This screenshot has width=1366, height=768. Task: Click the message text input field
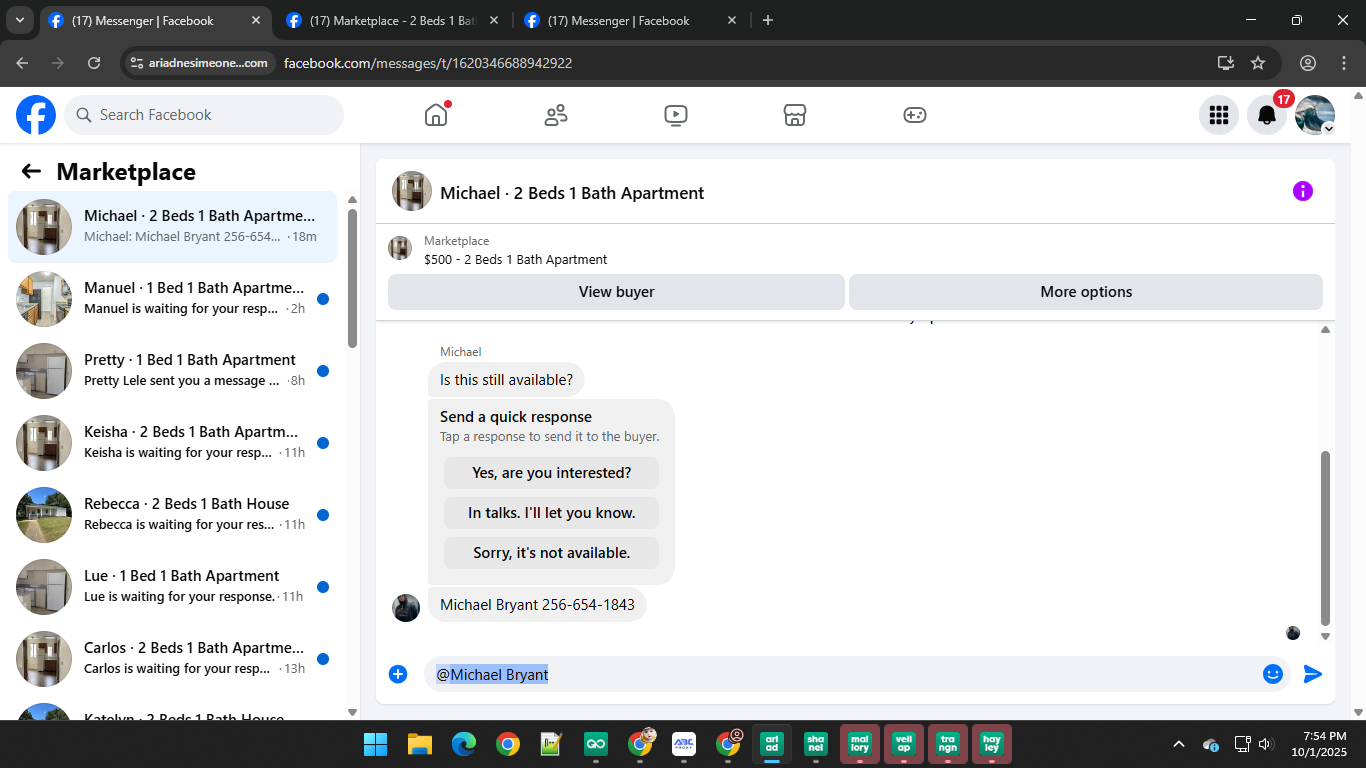pos(843,674)
